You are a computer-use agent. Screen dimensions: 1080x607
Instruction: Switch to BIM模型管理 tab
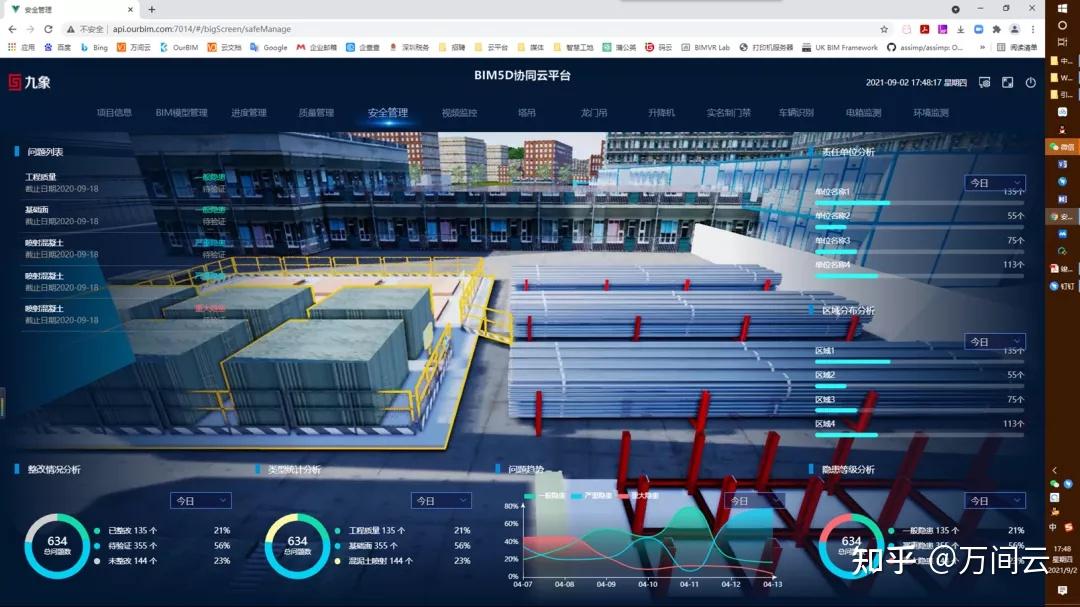tap(181, 112)
